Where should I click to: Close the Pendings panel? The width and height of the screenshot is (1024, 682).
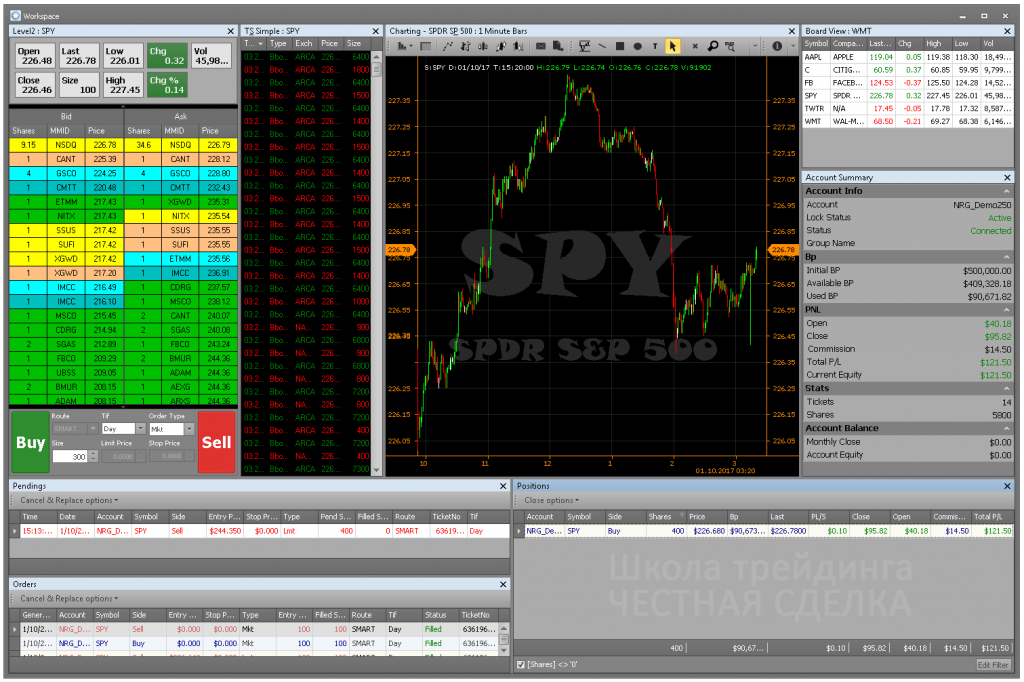coord(503,486)
